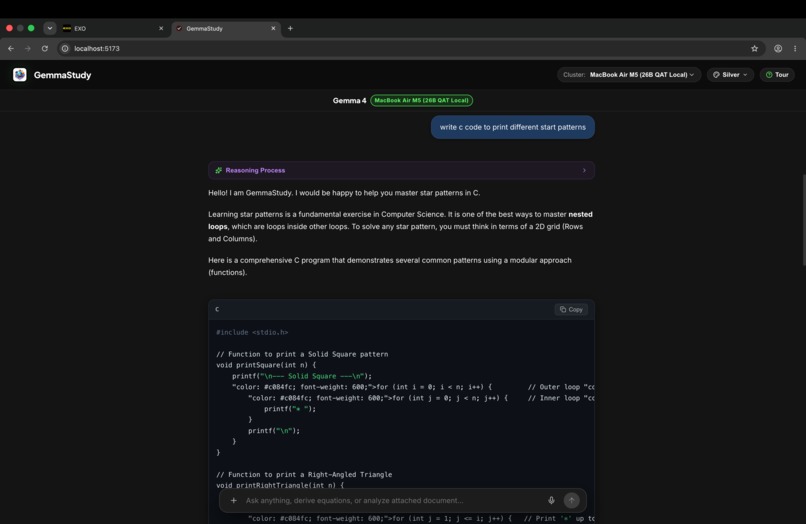The height and width of the screenshot is (524, 806).
Task: Click the site information icon
Action: (x=65, y=48)
